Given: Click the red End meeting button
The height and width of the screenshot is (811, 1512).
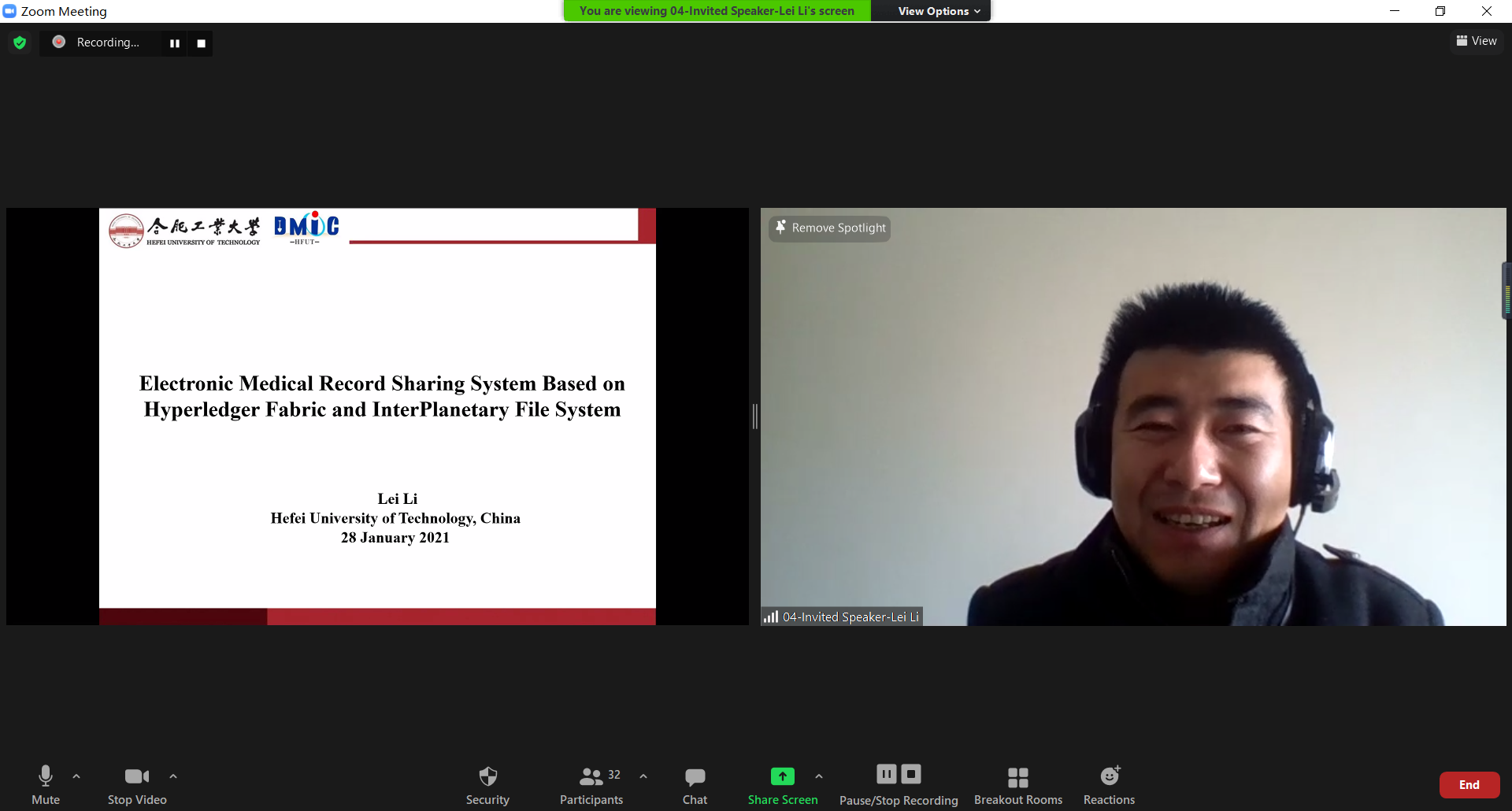Looking at the screenshot, I should pyautogui.click(x=1469, y=785).
